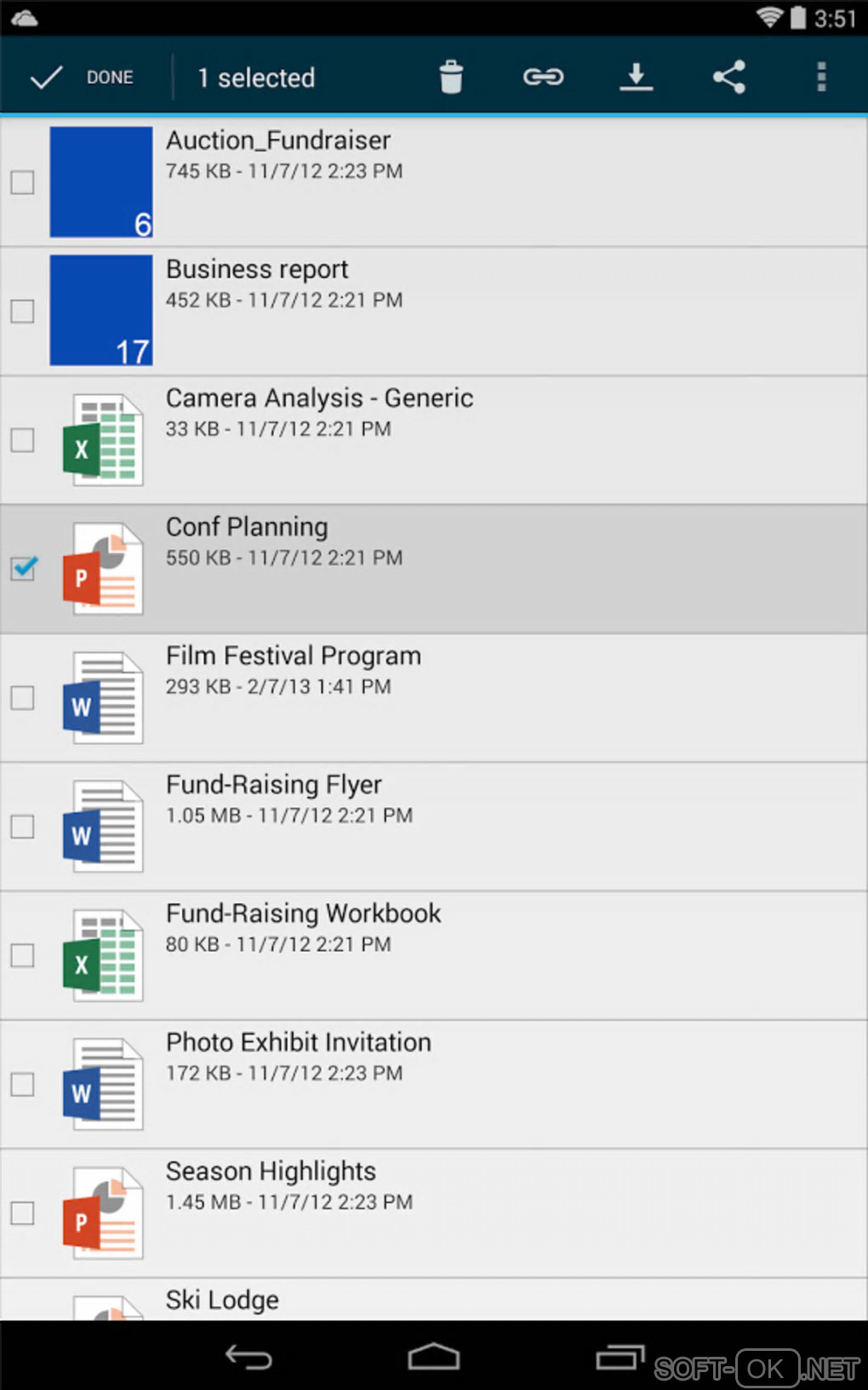Click the Camera Analysis Excel file icon
Screen dimensions: 868x1390
[x=103, y=440]
